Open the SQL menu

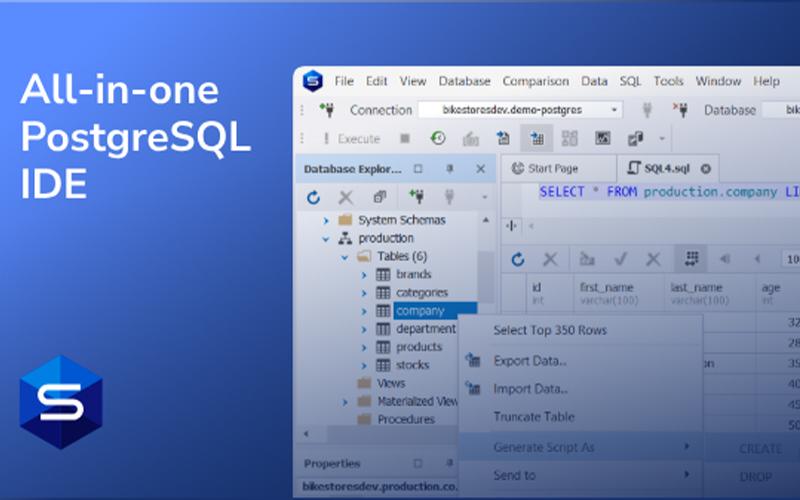(x=630, y=81)
